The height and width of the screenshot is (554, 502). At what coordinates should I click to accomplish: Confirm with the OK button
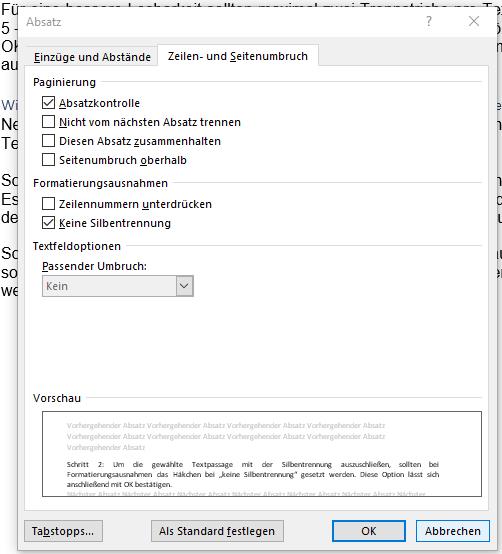pos(368,531)
